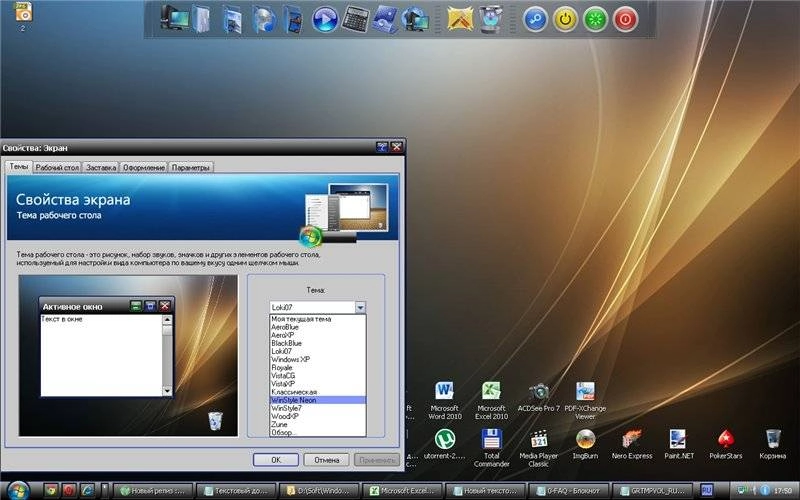Click the green restart button in dock

595,20
